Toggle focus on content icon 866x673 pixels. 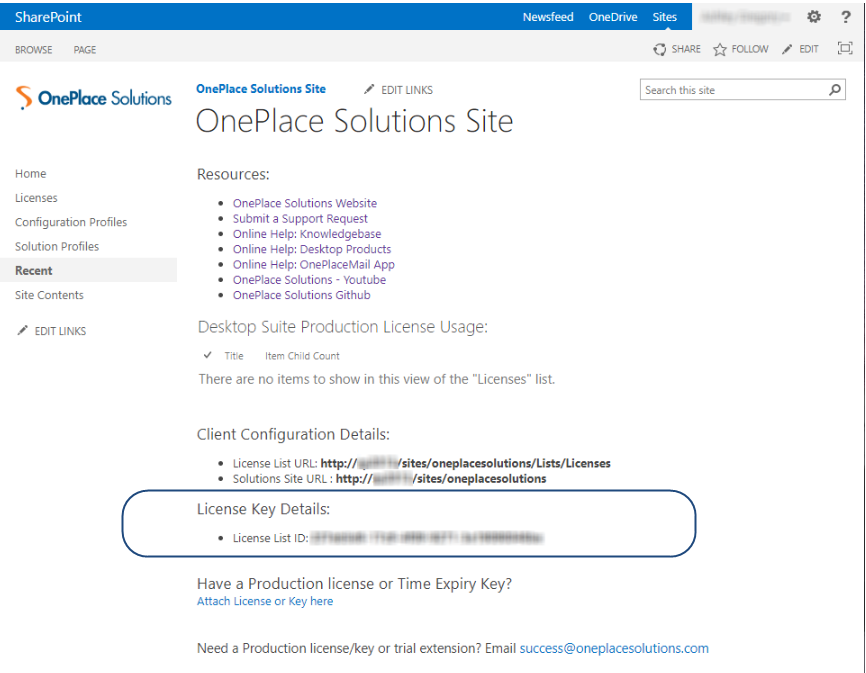[x=845, y=49]
